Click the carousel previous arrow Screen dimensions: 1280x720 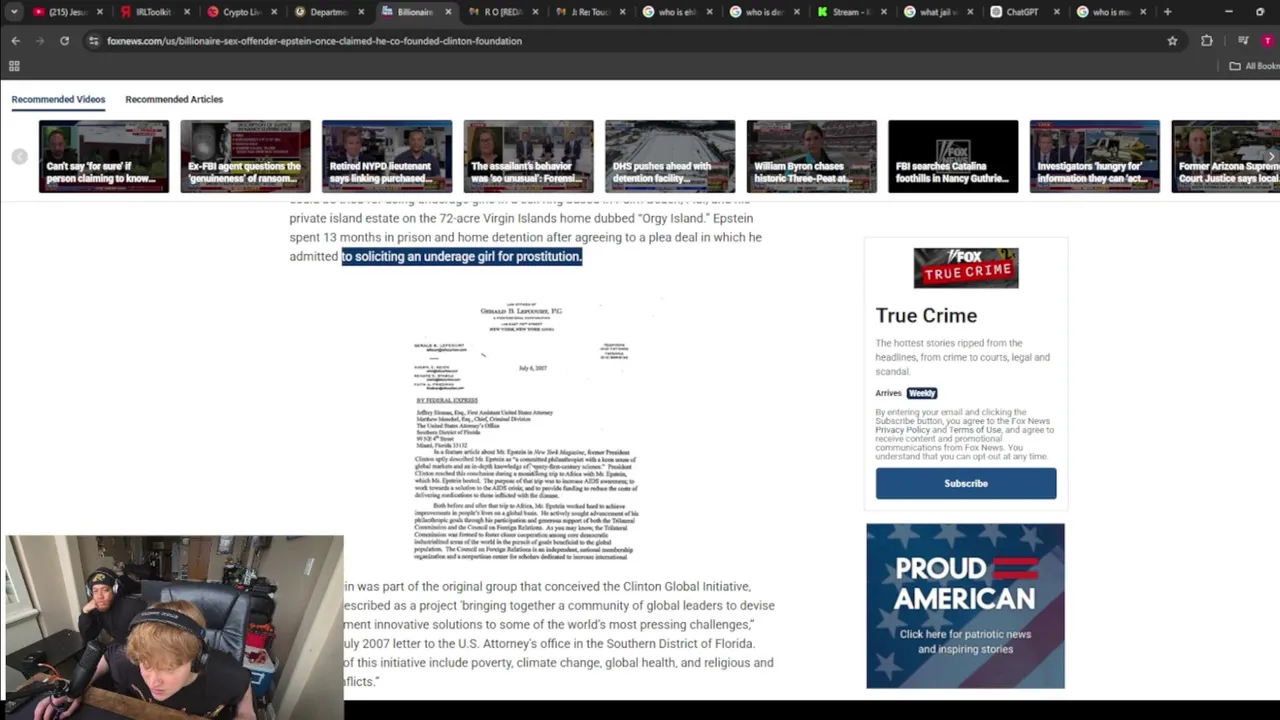[x=19, y=157]
